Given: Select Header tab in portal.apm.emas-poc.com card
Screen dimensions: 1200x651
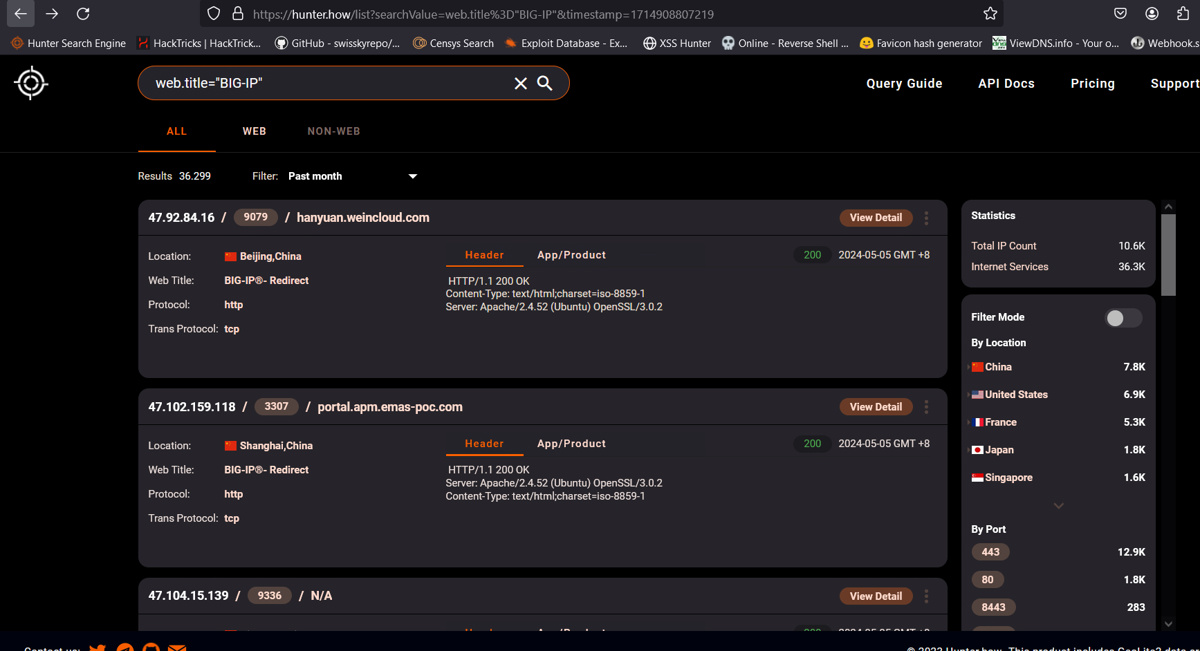Looking at the screenshot, I should click(484, 444).
